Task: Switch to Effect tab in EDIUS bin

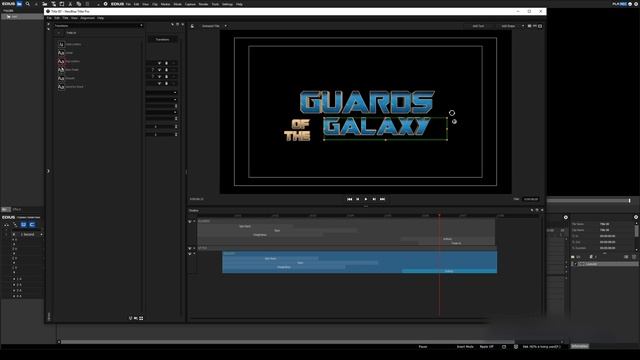Action: 17,209
